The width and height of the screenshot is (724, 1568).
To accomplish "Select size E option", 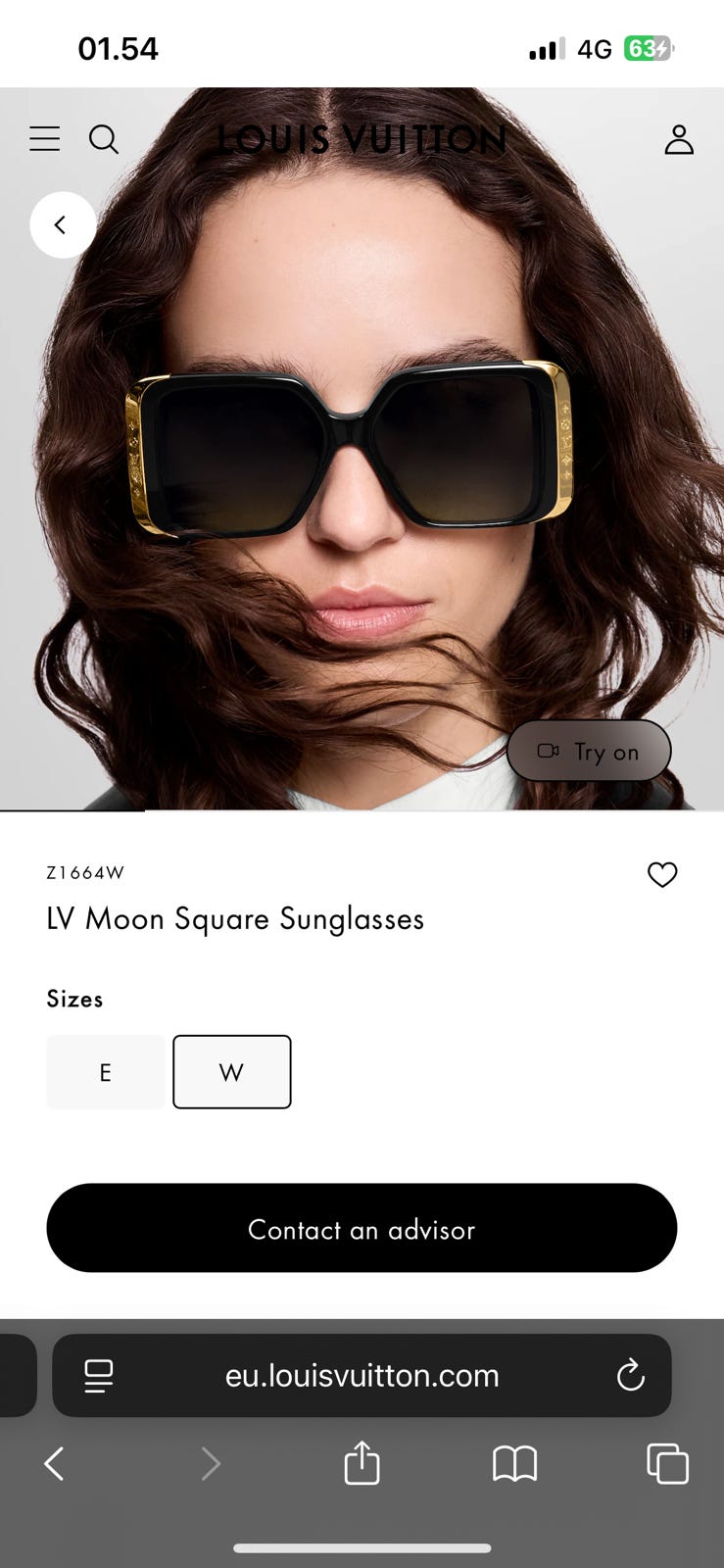I will click(106, 1072).
